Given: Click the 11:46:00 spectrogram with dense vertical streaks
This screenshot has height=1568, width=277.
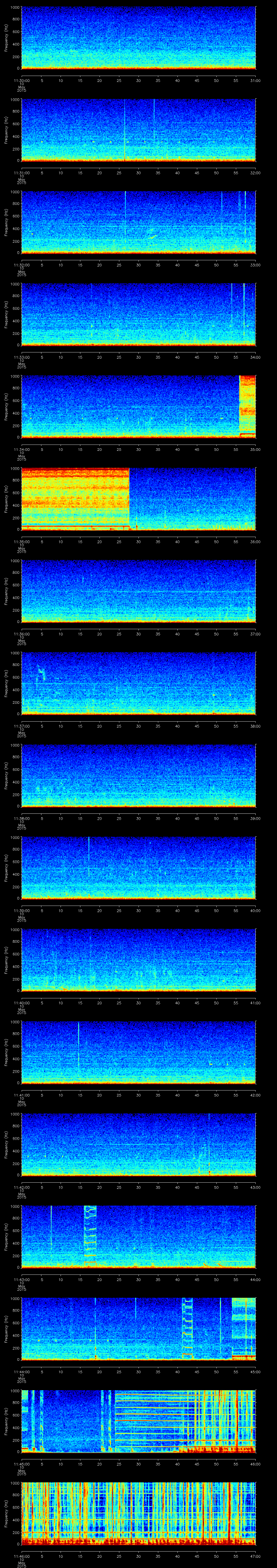Looking at the screenshot, I should tap(138, 1513).
